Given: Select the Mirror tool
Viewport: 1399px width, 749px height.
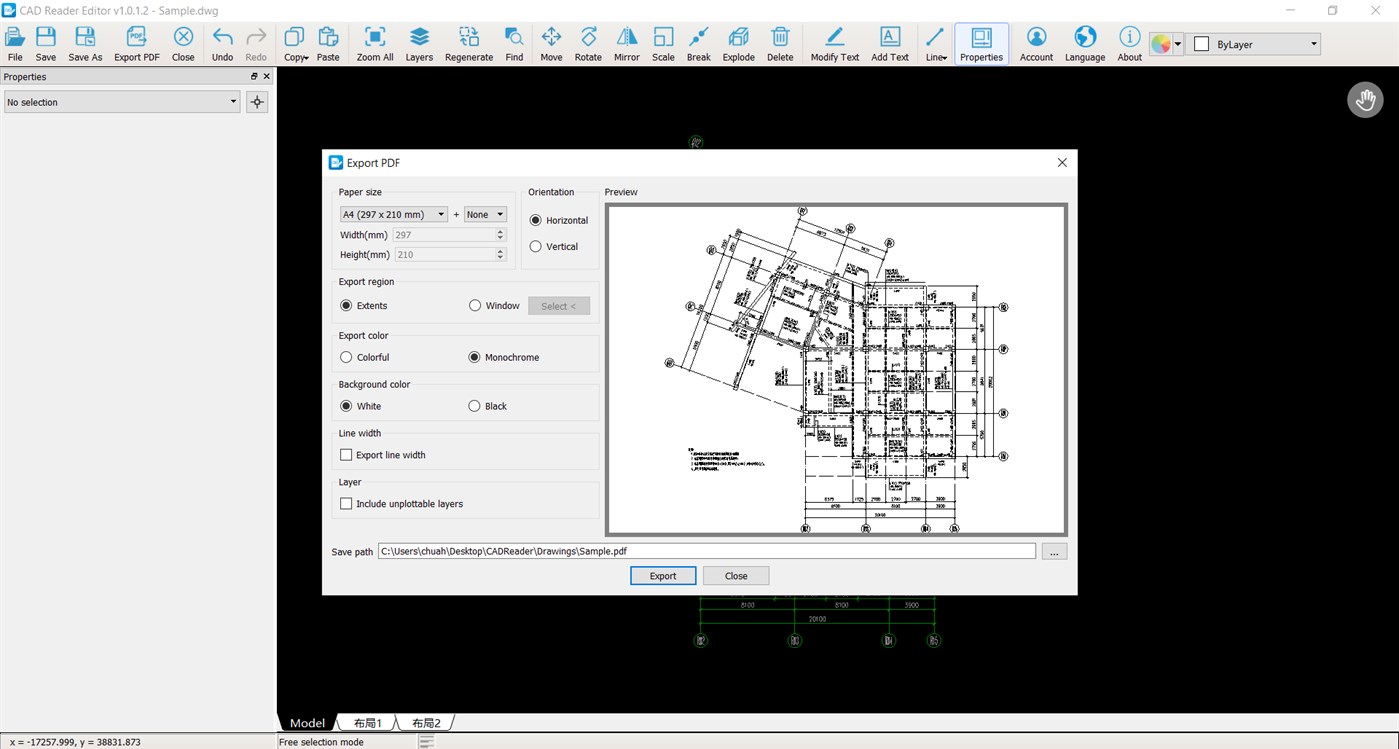Looking at the screenshot, I should coord(626,40).
